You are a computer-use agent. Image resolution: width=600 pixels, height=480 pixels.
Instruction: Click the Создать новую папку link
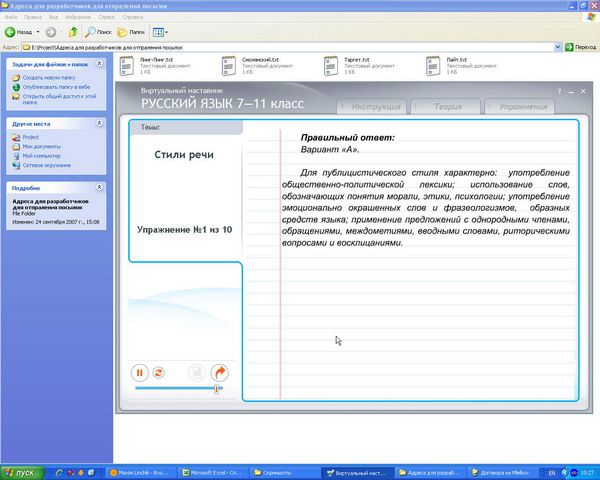pos(50,77)
